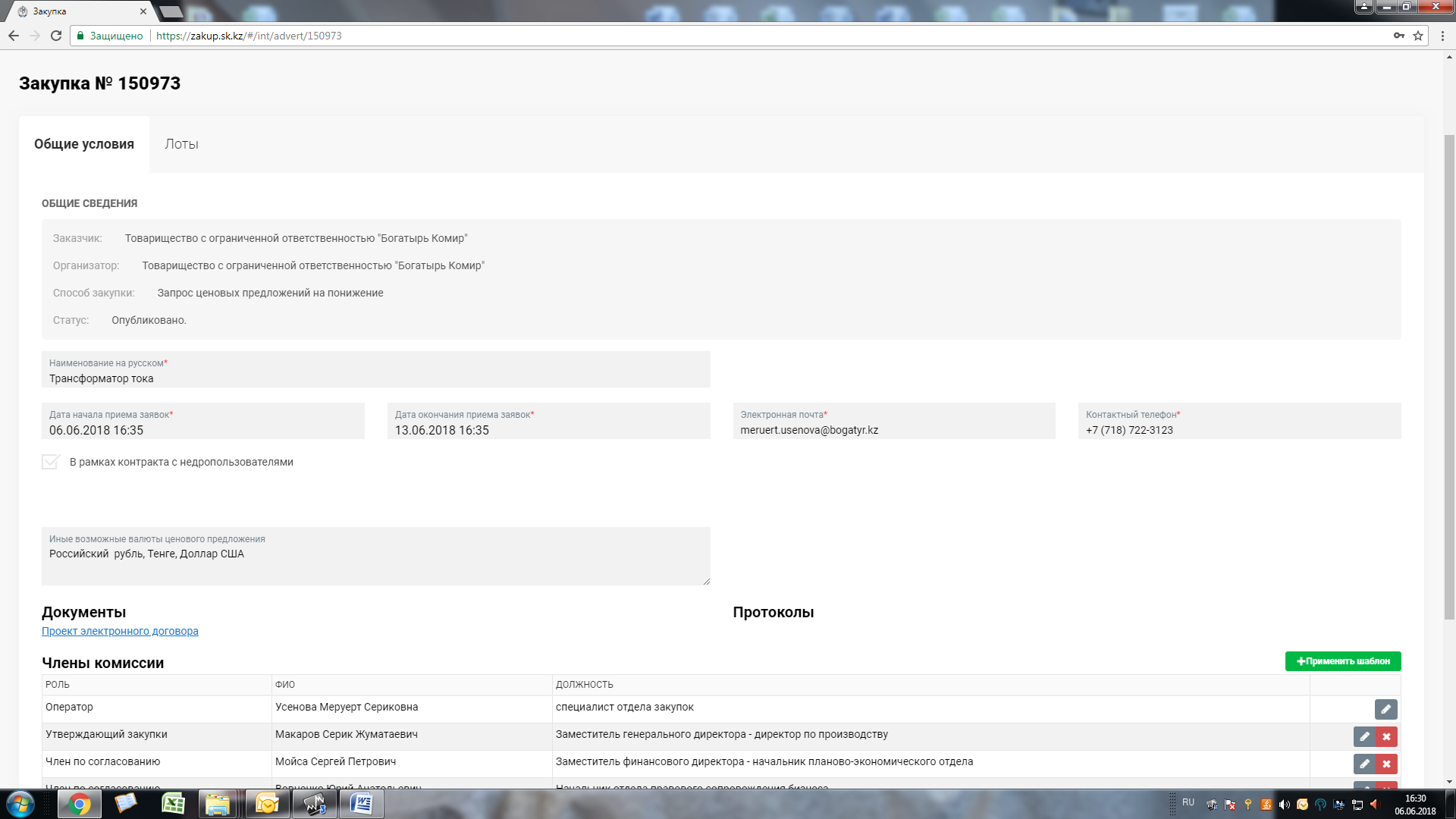Toggle the 'В рамках контракта с недропользователями' checkbox

pos(51,462)
